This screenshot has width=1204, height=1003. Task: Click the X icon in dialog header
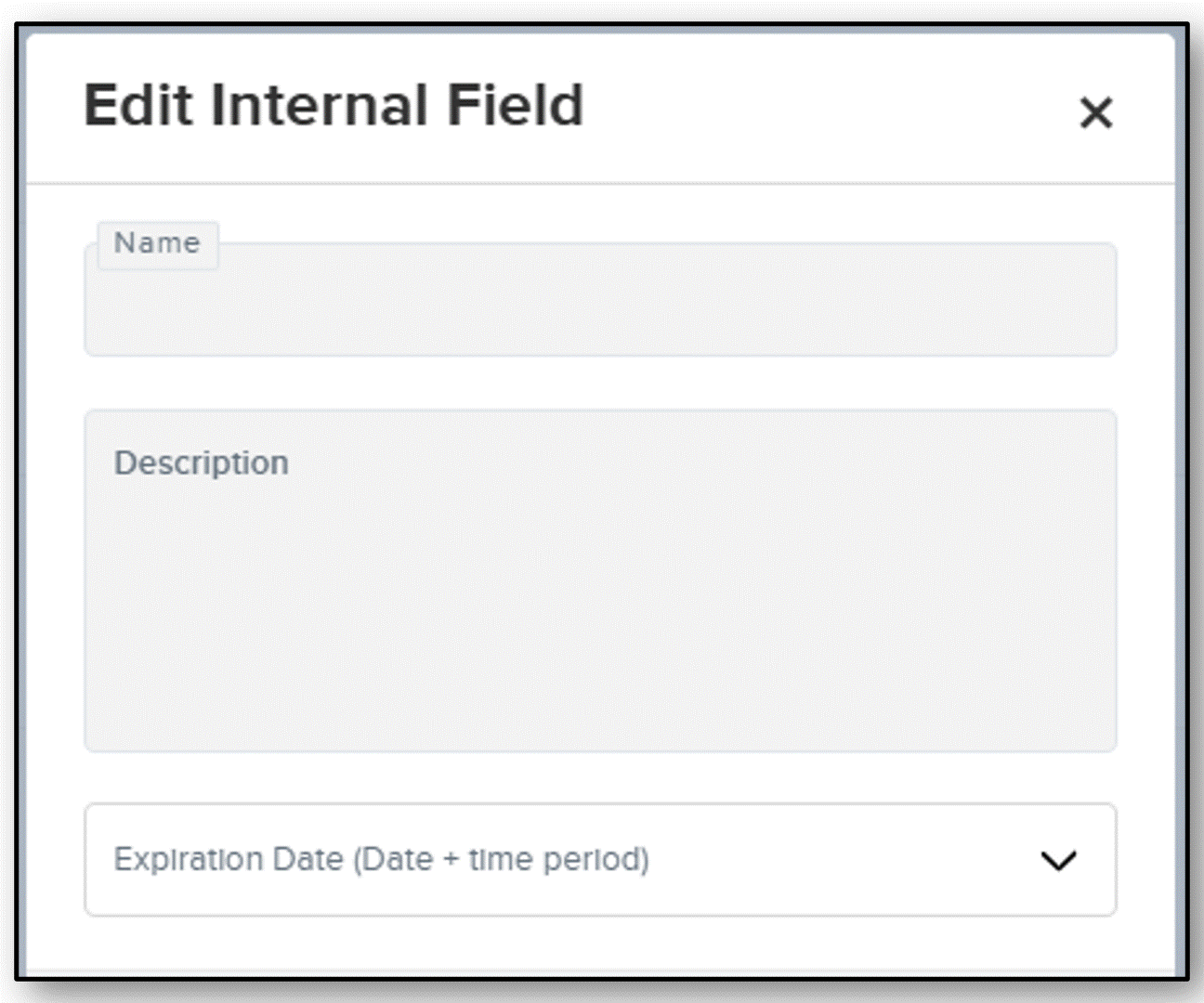(x=1095, y=113)
